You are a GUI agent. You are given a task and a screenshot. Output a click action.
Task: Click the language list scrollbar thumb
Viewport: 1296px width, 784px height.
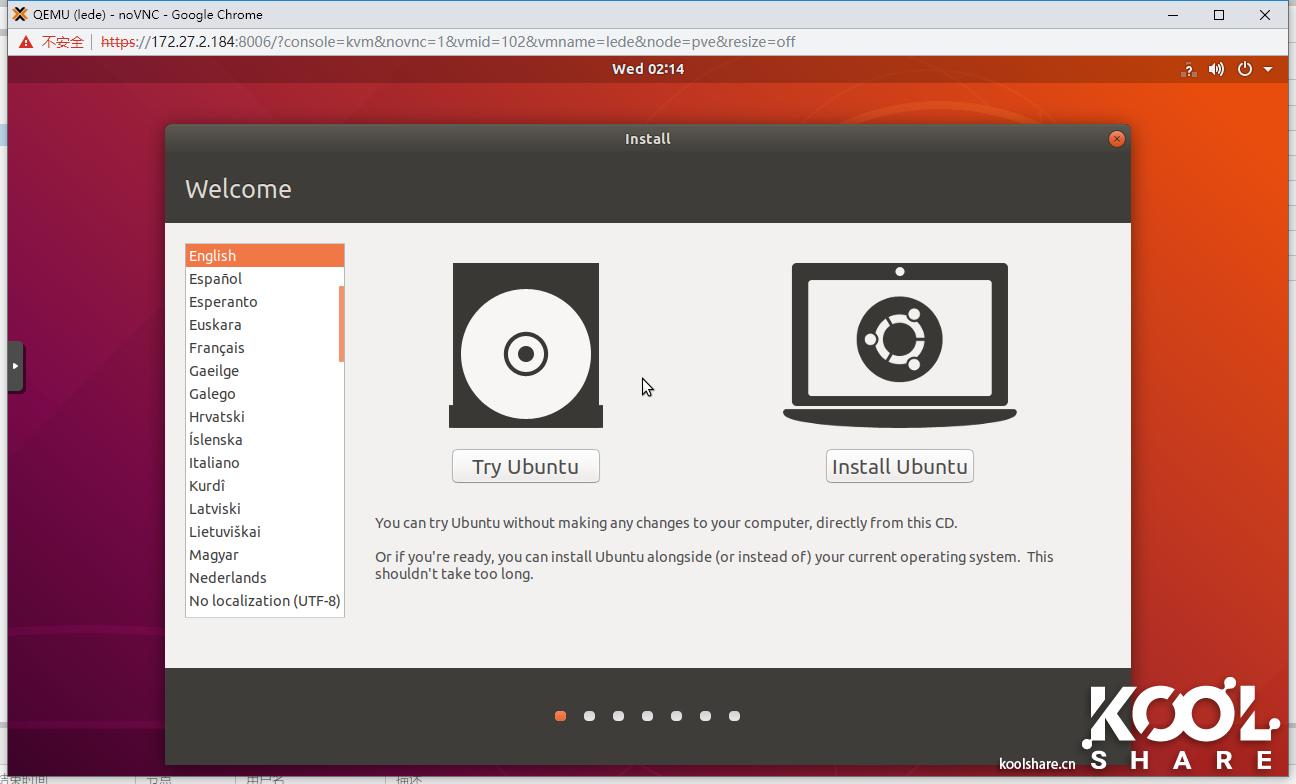341,323
